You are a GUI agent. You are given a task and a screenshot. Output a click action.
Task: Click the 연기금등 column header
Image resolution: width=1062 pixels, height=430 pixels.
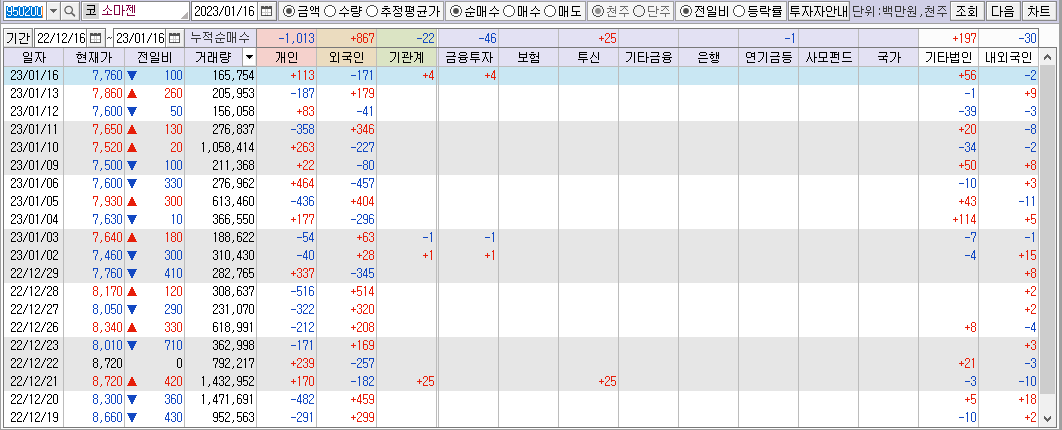pos(769,58)
